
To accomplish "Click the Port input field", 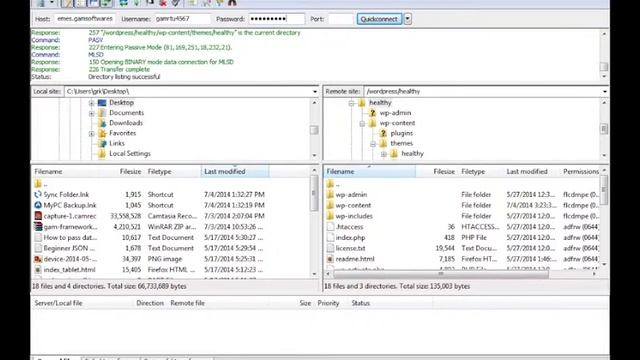I will 340,19.
